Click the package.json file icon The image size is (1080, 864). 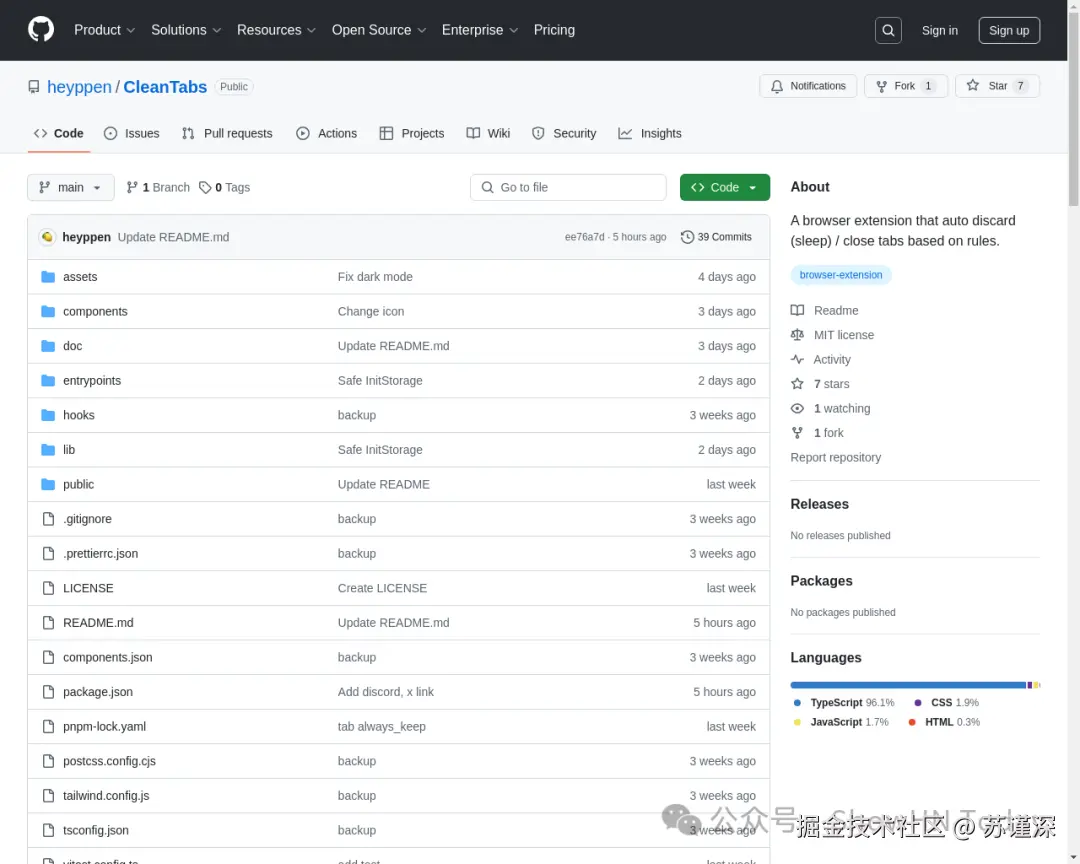pos(48,692)
